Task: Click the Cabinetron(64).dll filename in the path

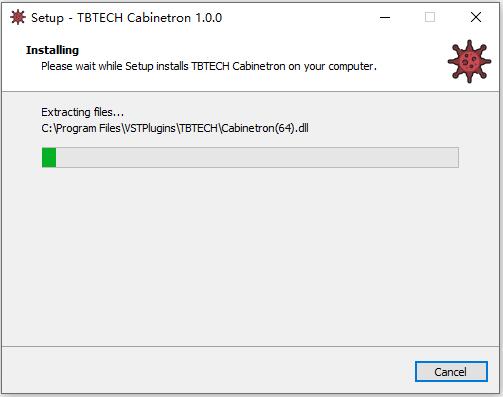Action: [x=265, y=128]
